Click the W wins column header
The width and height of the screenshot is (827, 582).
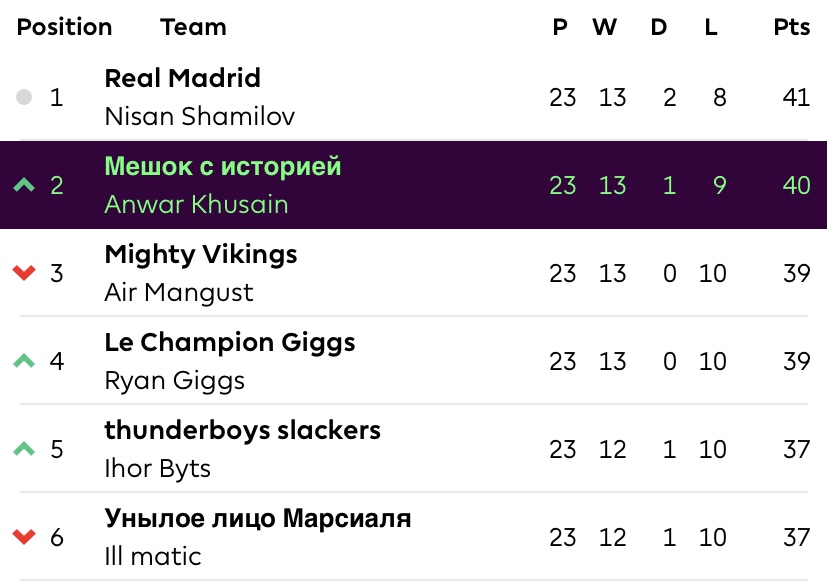point(604,27)
